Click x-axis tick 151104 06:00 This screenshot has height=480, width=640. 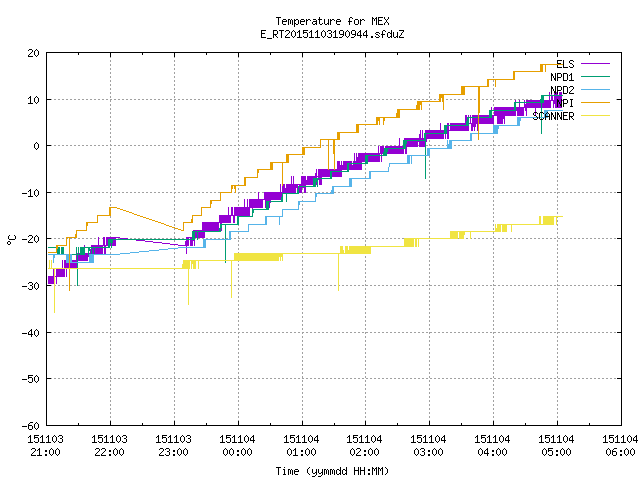pyautogui.click(x=620, y=446)
